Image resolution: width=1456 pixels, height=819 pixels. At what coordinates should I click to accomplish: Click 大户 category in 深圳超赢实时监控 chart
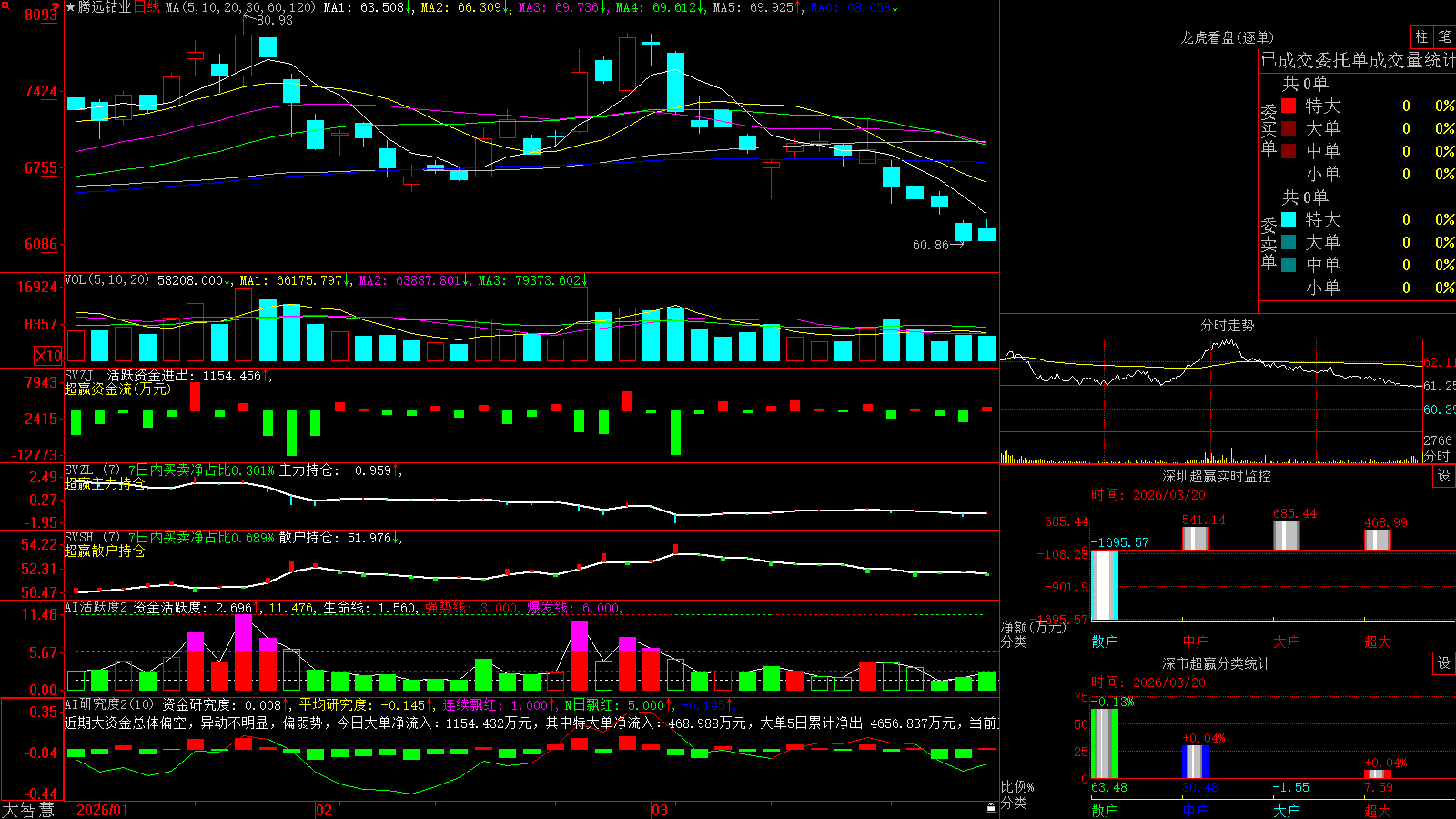pyautogui.click(x=1287, y=642)
